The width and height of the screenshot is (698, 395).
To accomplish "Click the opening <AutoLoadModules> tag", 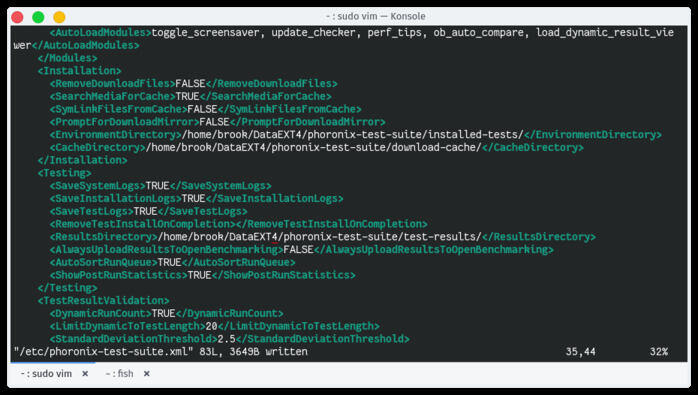I will [x=101, y=33].
